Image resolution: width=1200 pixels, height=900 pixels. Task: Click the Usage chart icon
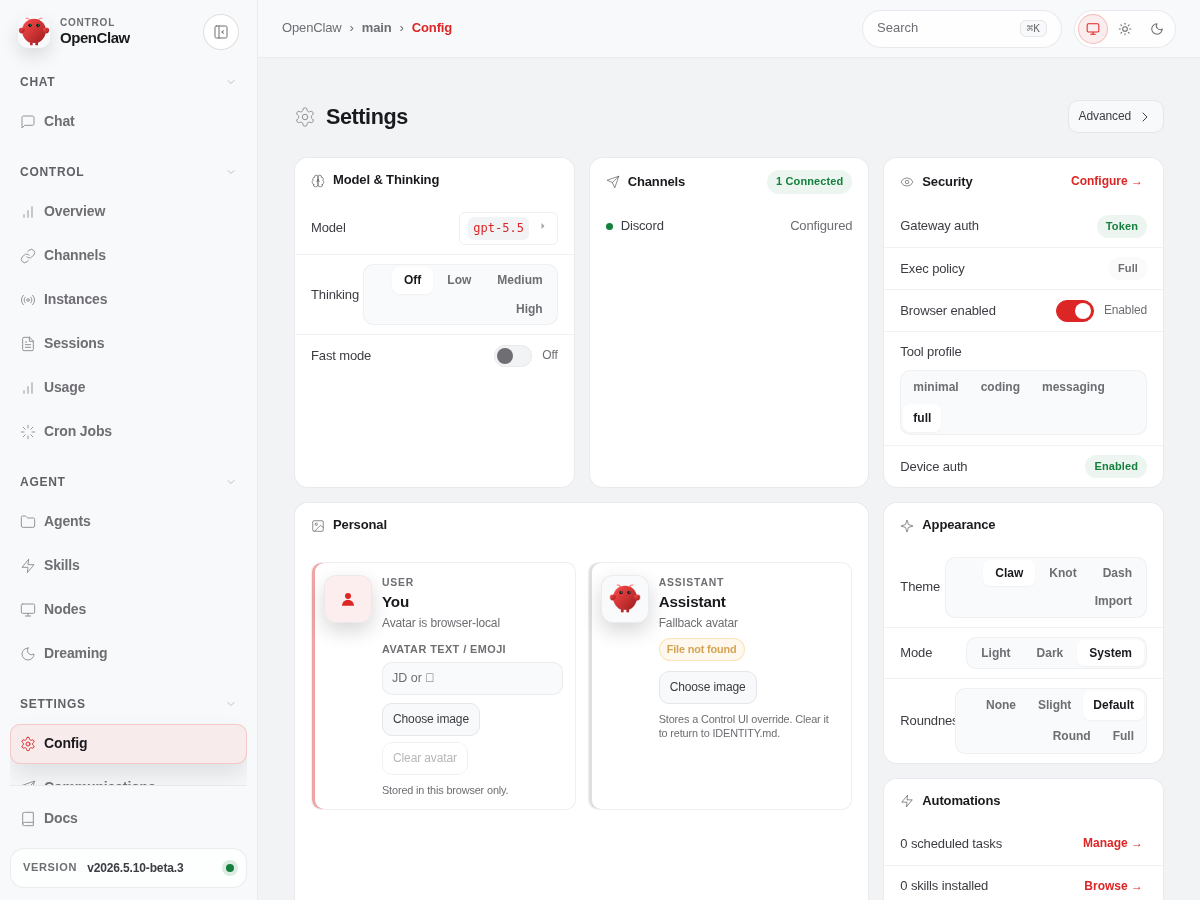pyautogui.click(x=28, y=388)
